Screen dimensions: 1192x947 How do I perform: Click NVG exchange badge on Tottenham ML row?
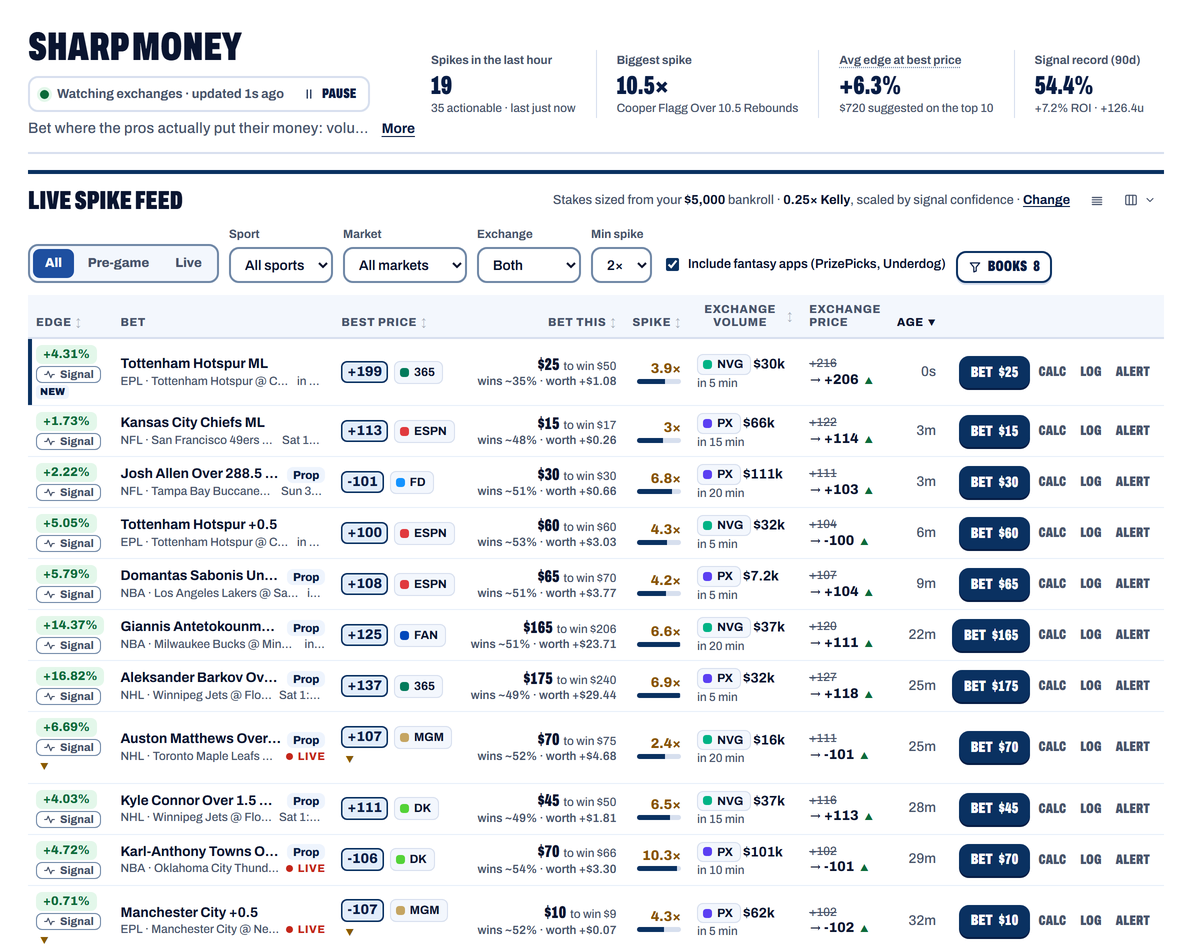(x=722, y=364)
